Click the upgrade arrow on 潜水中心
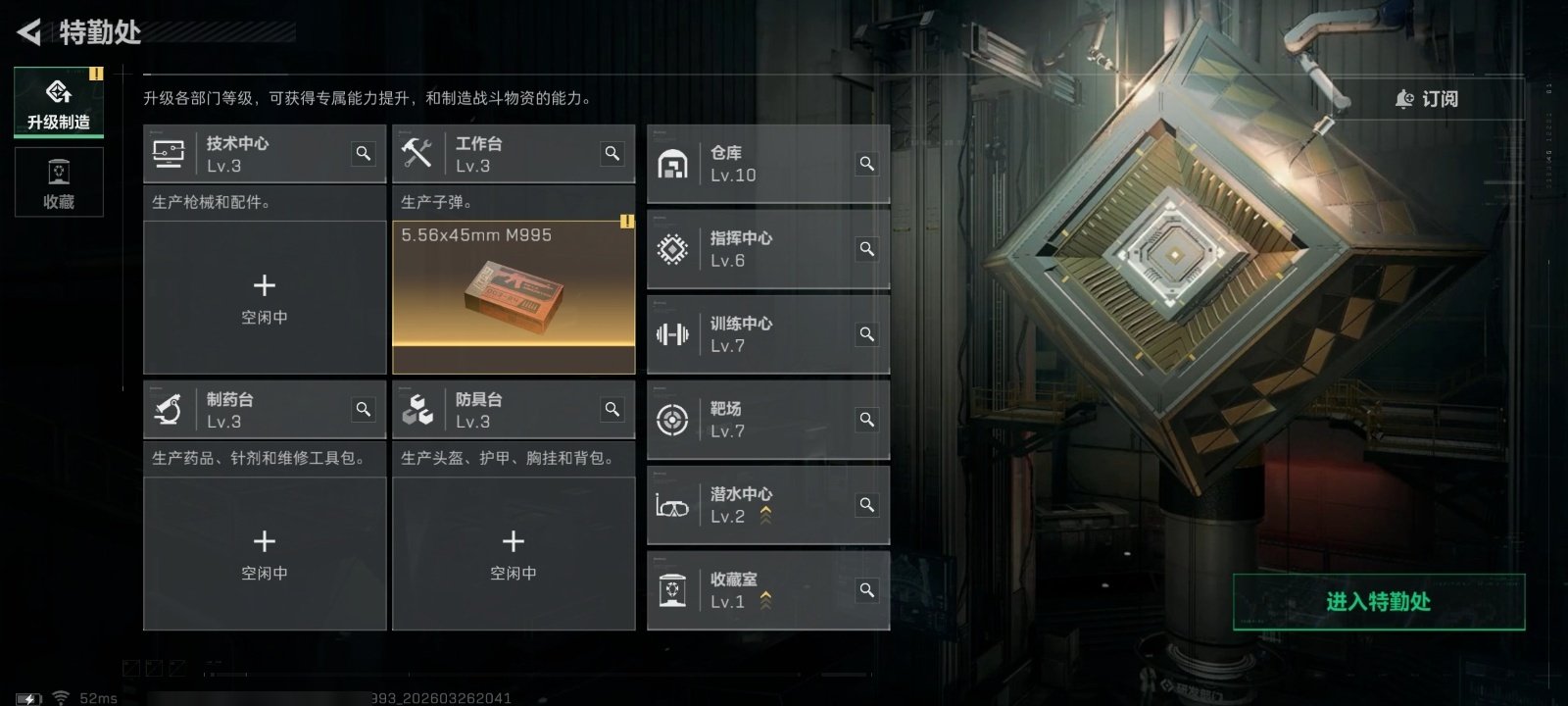The height and width of the screenshot is (706, 1568). click(x=765, y=516)
